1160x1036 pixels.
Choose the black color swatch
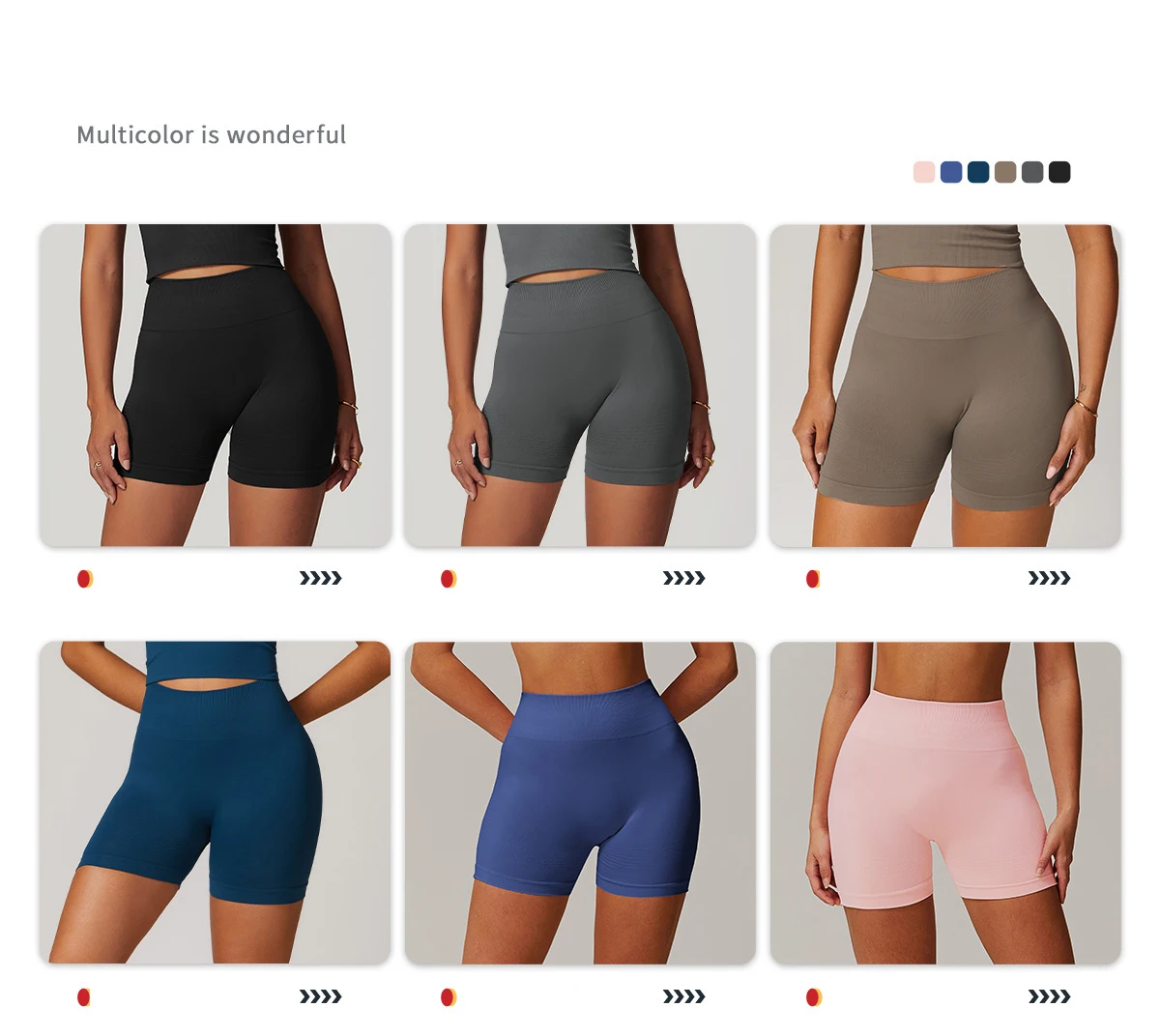1059,172
